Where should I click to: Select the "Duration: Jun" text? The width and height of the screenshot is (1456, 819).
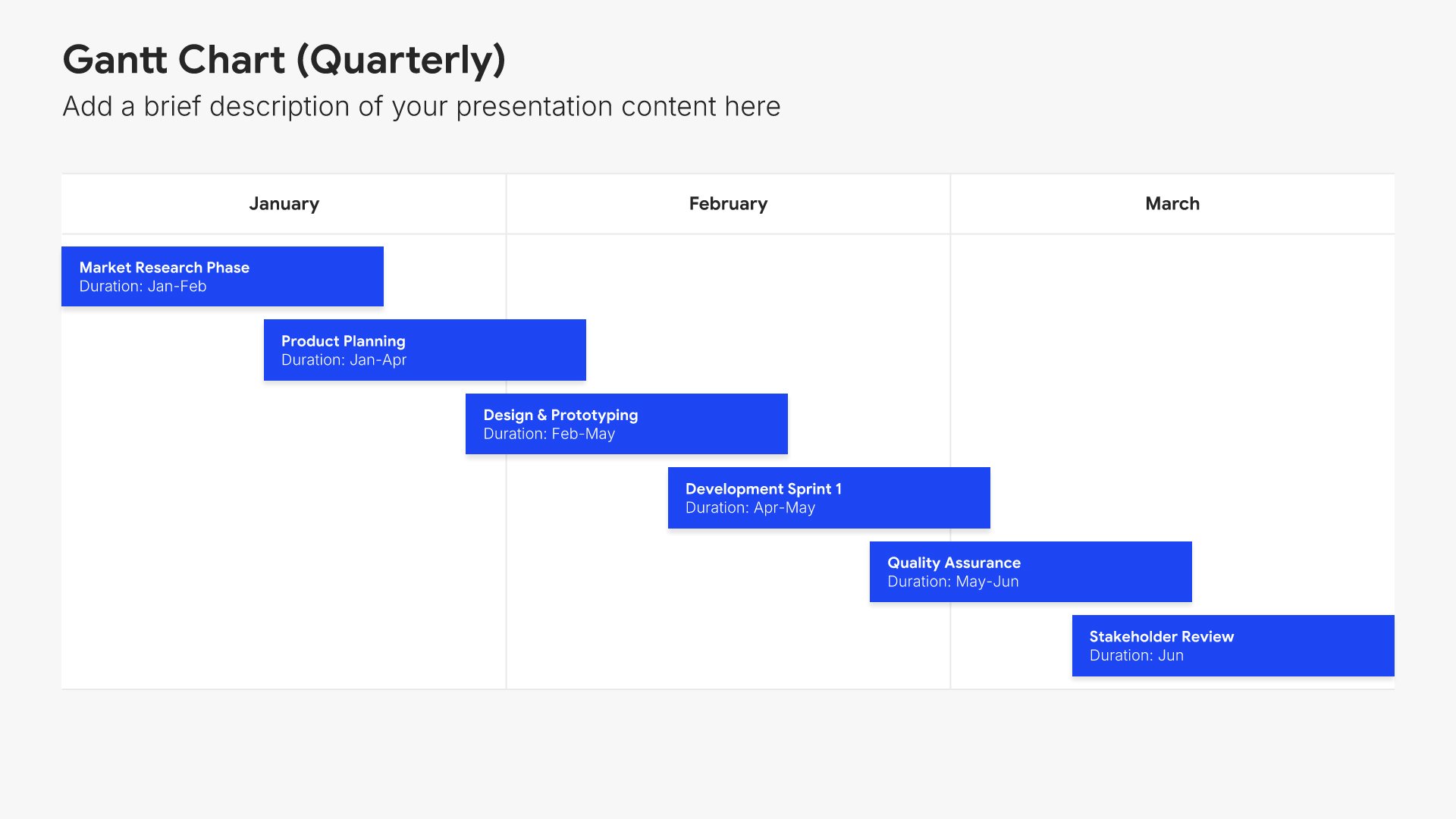click(1136, 656)
